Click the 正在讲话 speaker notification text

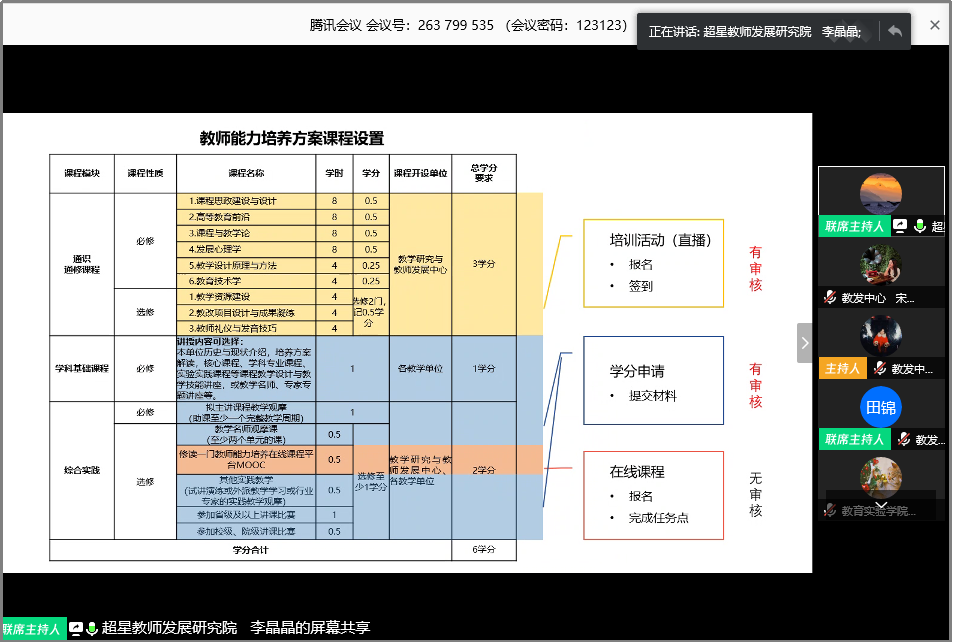click(x=755, y=32)
